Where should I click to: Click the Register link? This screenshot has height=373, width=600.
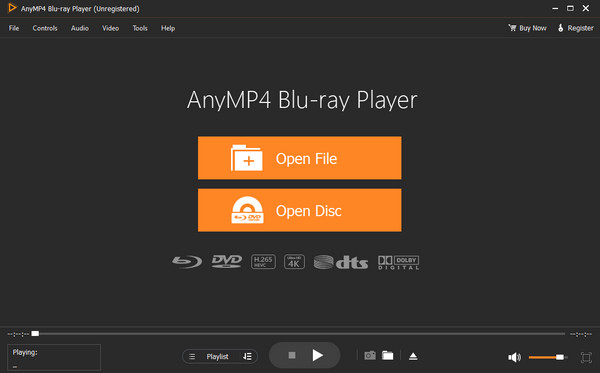pyautogui.click(x=576, y=28)
